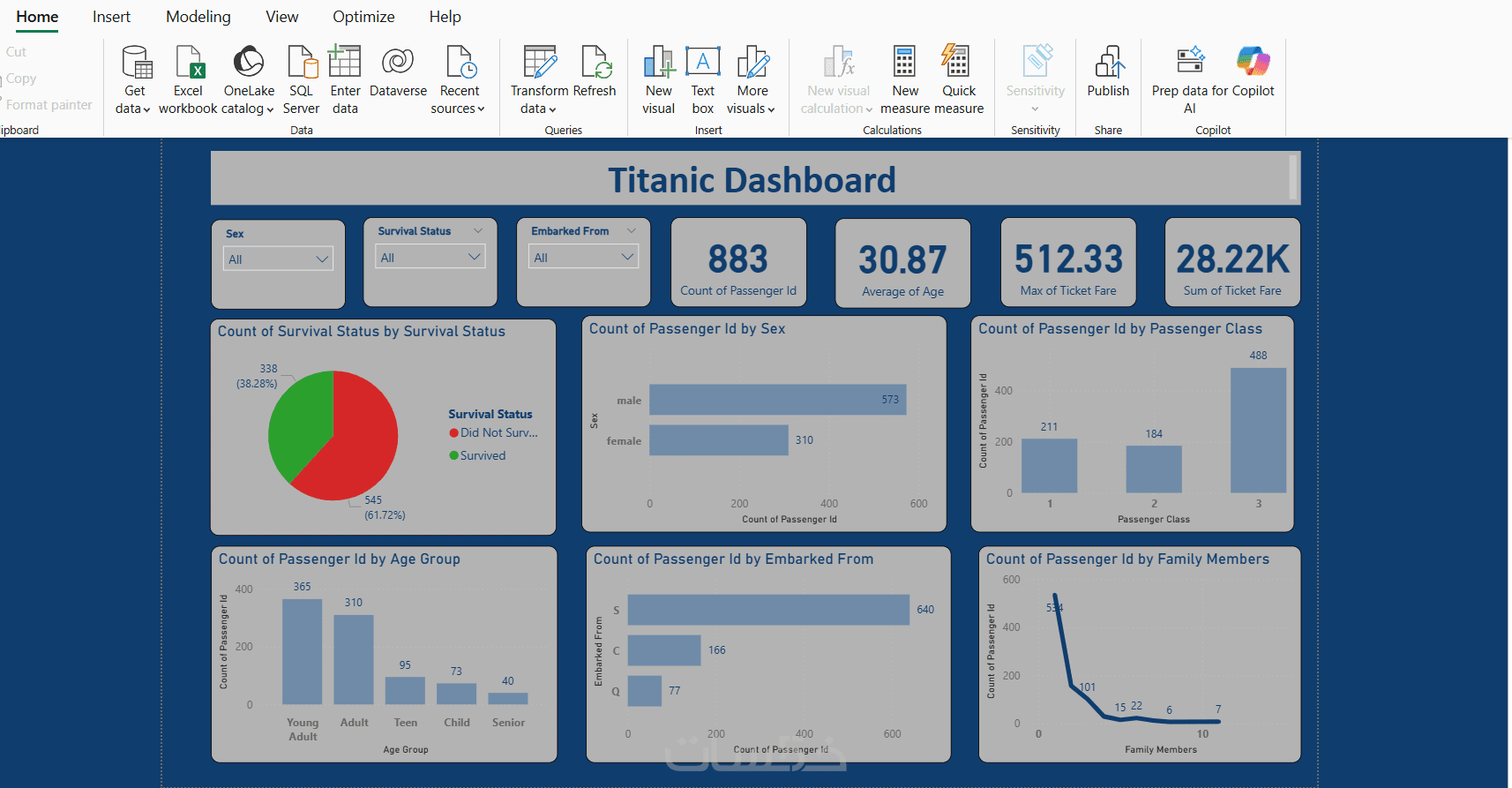The width and height of the screenshot is (1512, 788).
Task: Open the Transform data icon
Action: [x=540, y=62]
